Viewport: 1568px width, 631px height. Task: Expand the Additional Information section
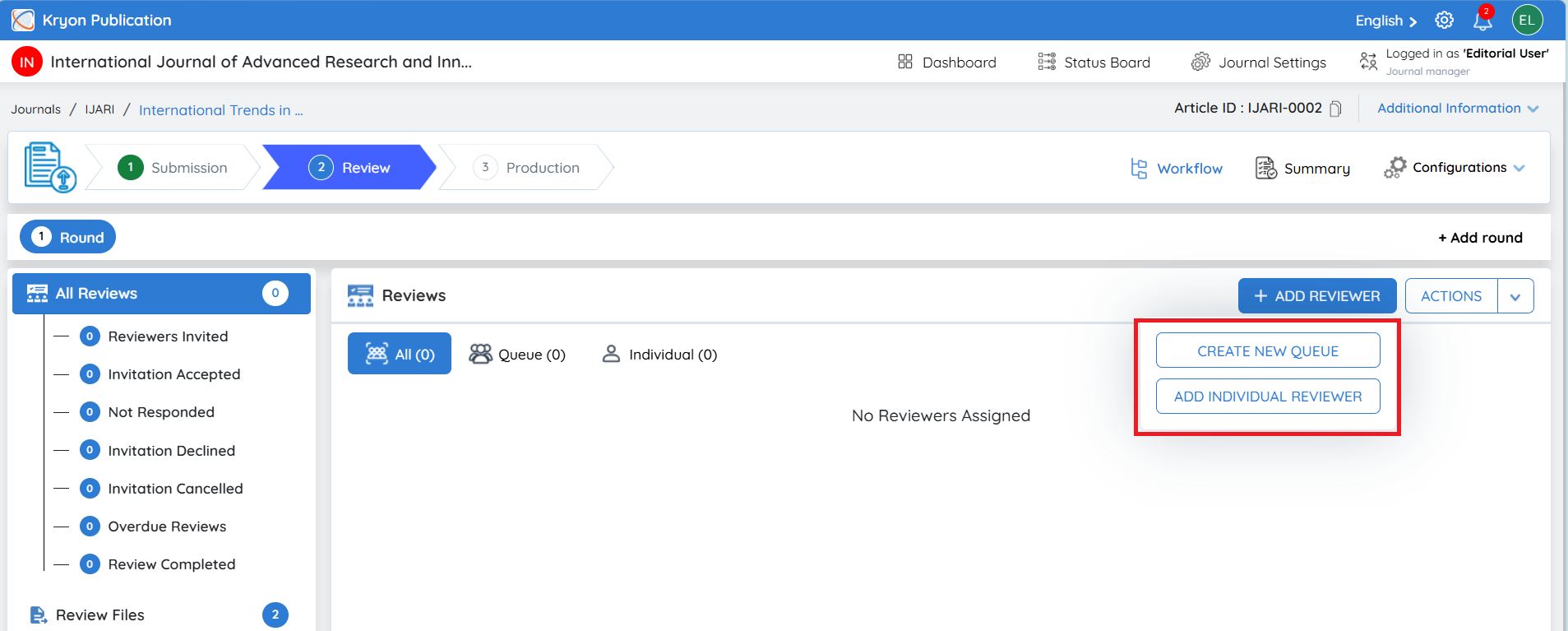pyautogui.click(x=1458, y=109)
